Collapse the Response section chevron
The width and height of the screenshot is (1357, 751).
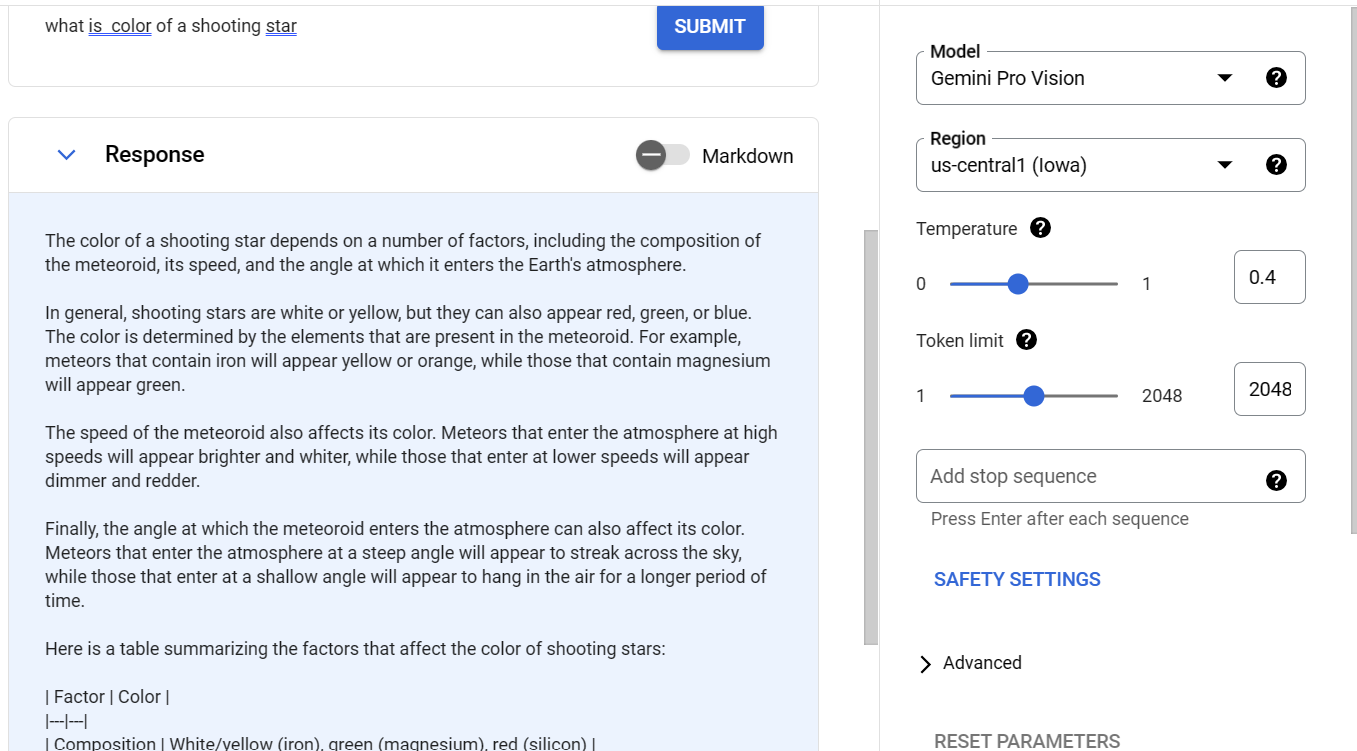coord(67,155)
